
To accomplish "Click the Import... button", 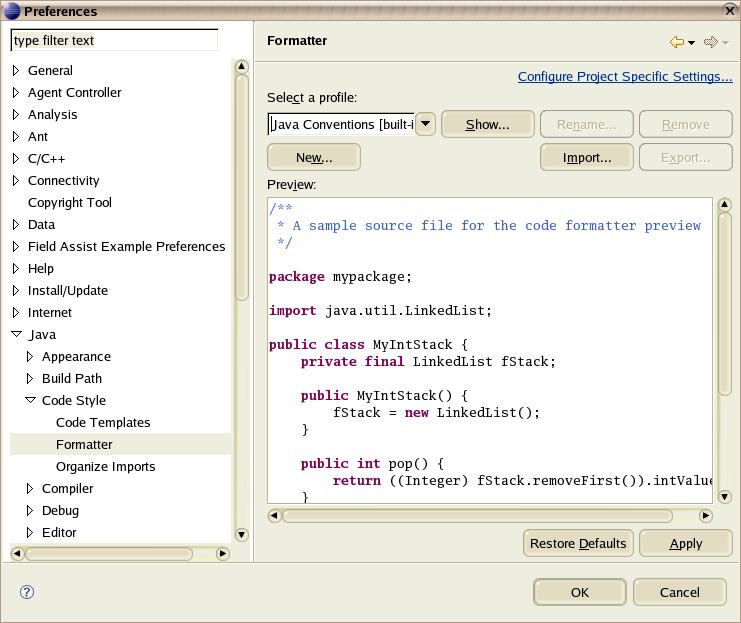I will 586,158.
